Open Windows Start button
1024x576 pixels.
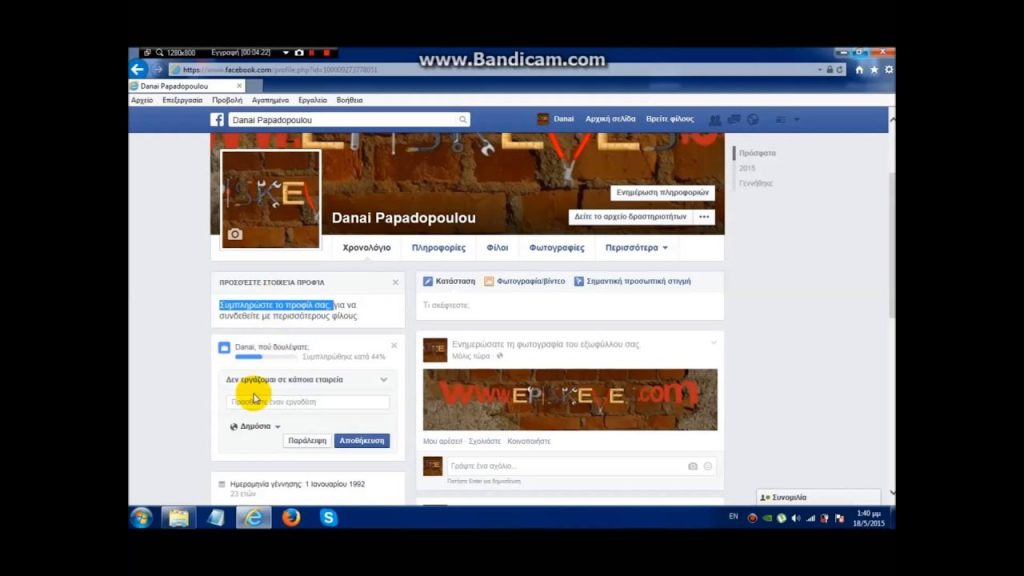(141, 518)
